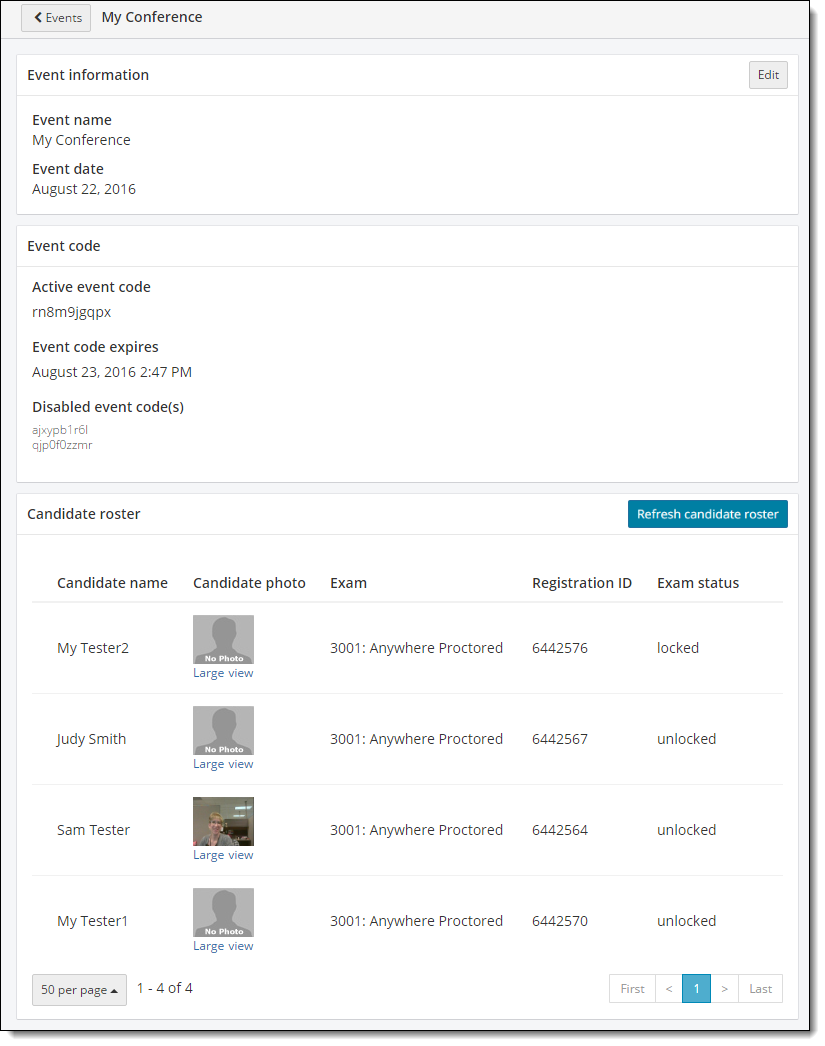The image size is (825, 1046).
Task: Refresh the candidate roster
Action: pos(707,514)
